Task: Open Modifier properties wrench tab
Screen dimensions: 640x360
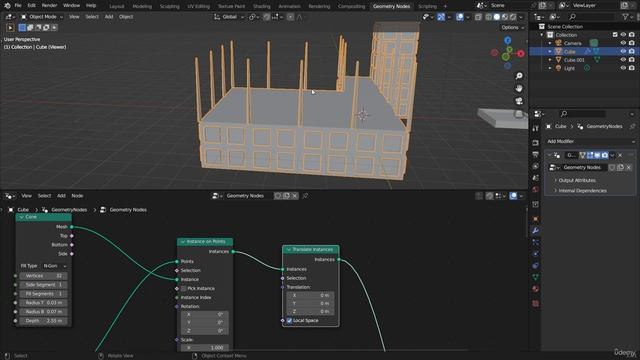Action: pos(536,231)
